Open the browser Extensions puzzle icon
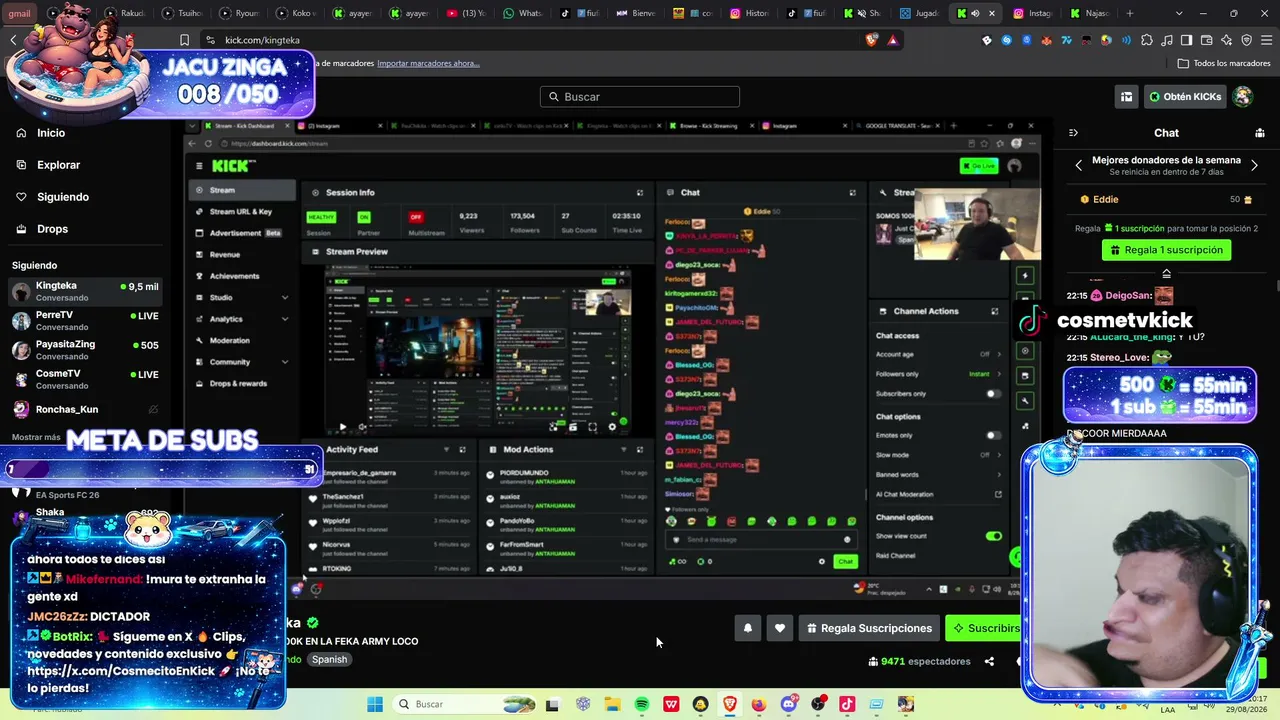This screenshot has height=720, width=1280. [x=1147, y=40]
